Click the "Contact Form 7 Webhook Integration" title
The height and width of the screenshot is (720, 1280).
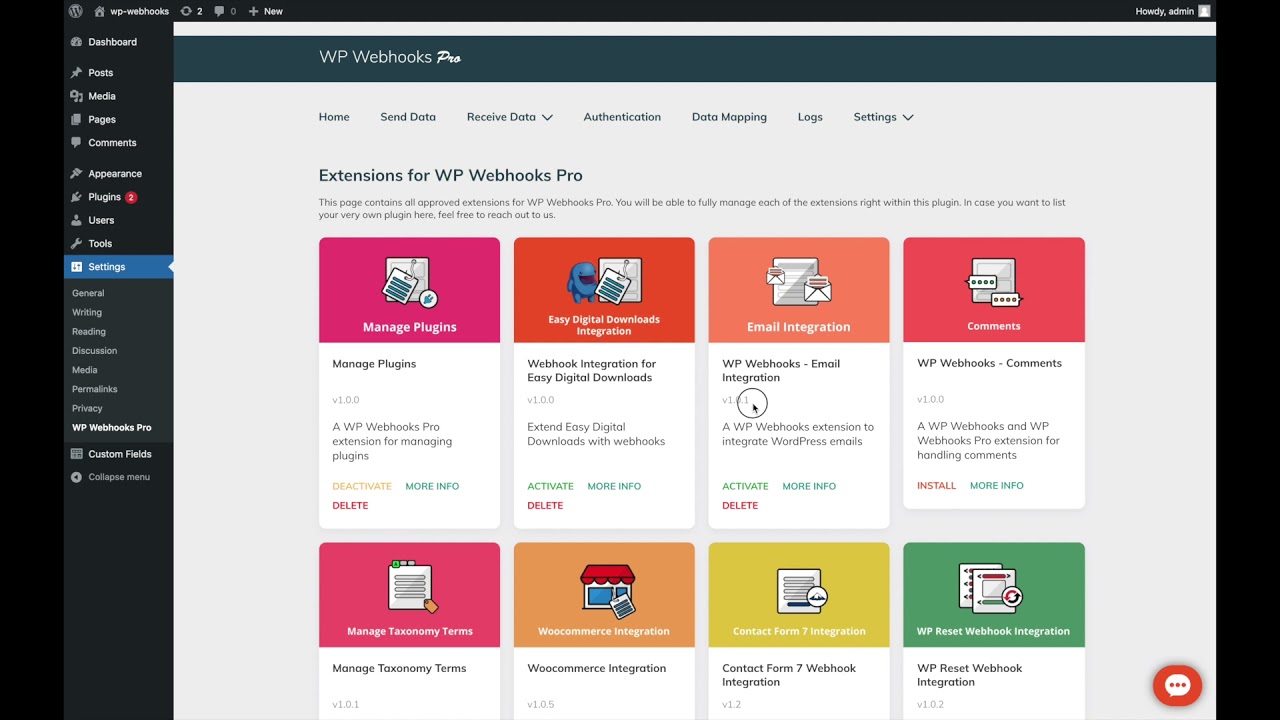(x=789, y=675)
